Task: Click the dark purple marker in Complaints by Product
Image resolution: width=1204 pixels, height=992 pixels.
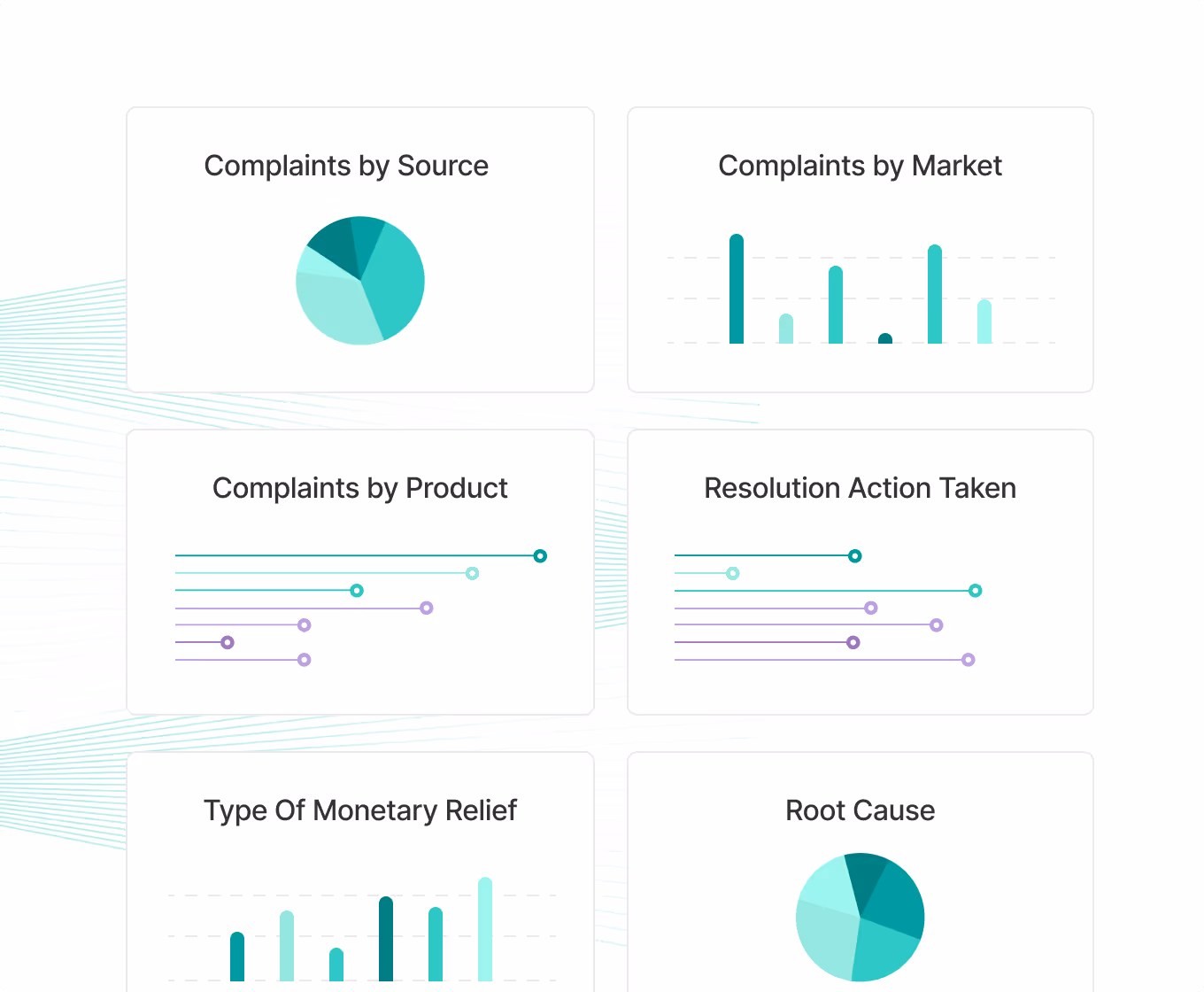Action: [x=228, y=642]
